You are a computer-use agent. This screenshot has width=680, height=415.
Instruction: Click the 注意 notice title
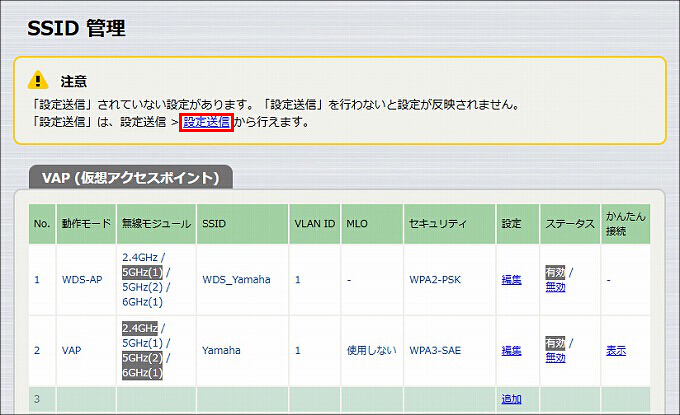(74, 81)
